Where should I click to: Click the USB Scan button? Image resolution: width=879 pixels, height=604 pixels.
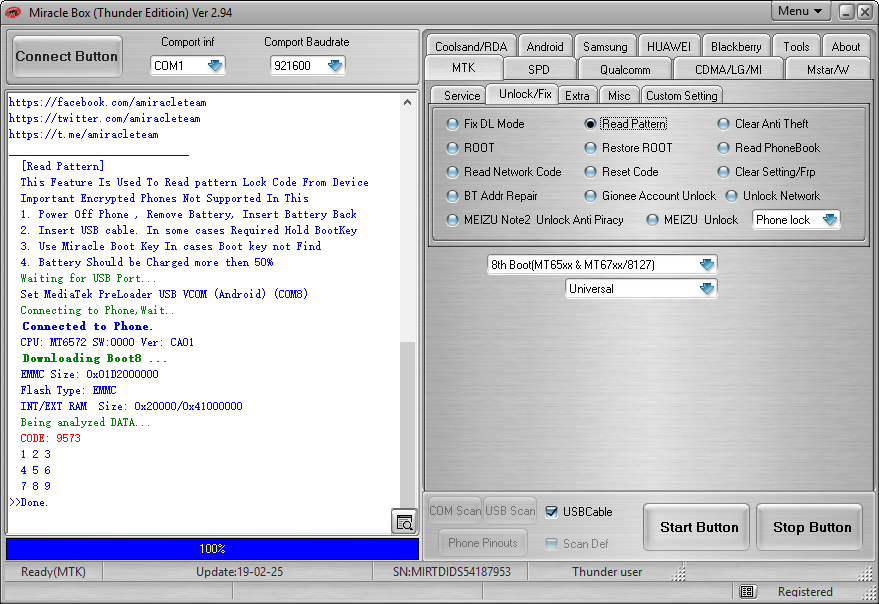(510, 511)
